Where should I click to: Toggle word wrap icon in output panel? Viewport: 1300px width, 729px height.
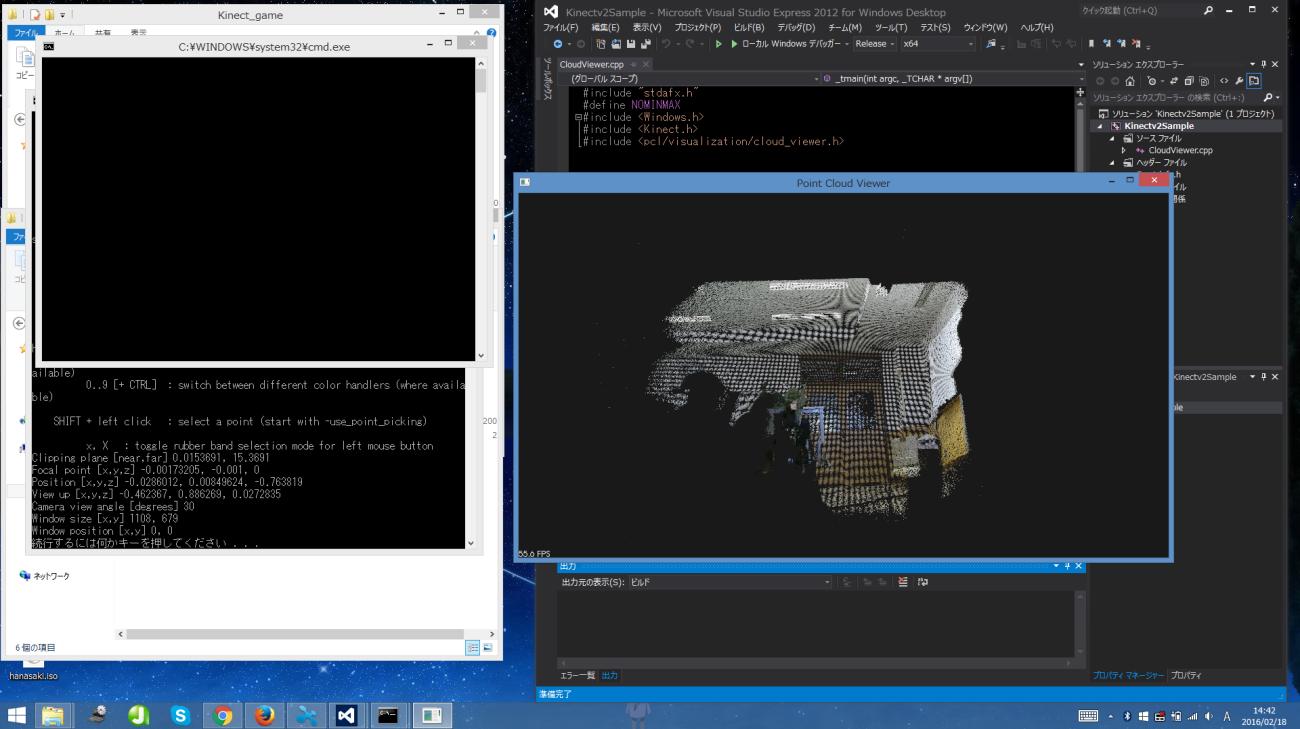[x=922, y=582]
